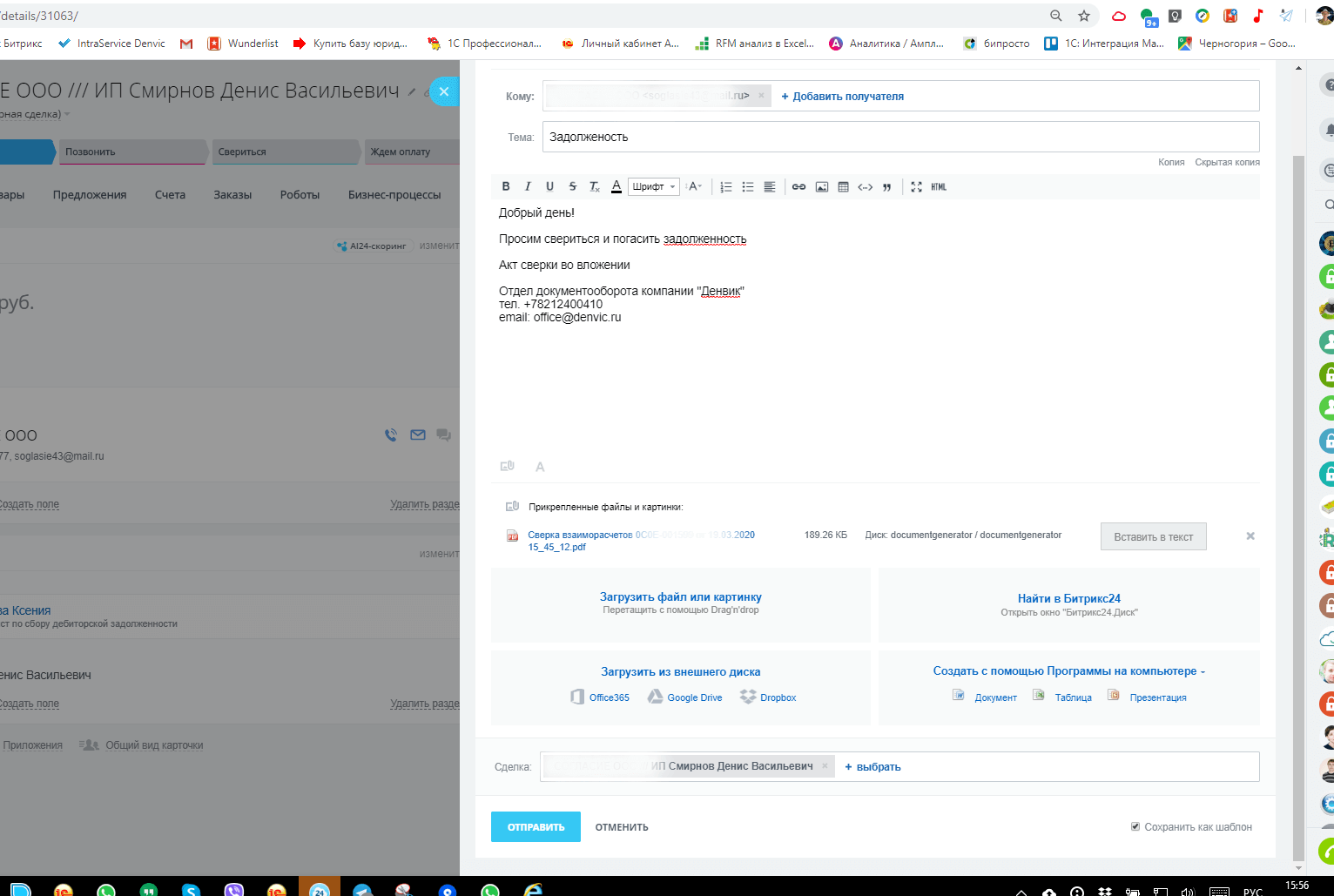1334x896 pixels.
Task: Insert a quote block in the message
Action: pyautogui.click(x=886, y=186)
